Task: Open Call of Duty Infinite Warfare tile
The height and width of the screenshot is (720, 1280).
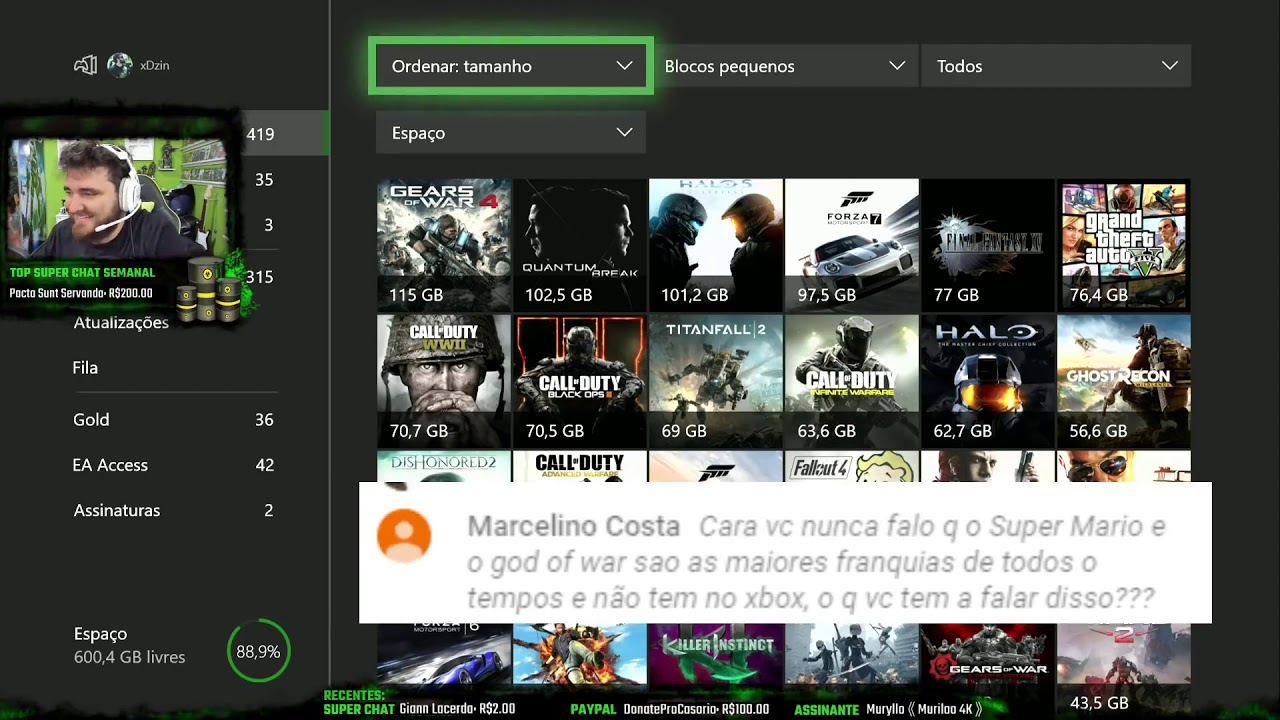Action: (852, 381)
